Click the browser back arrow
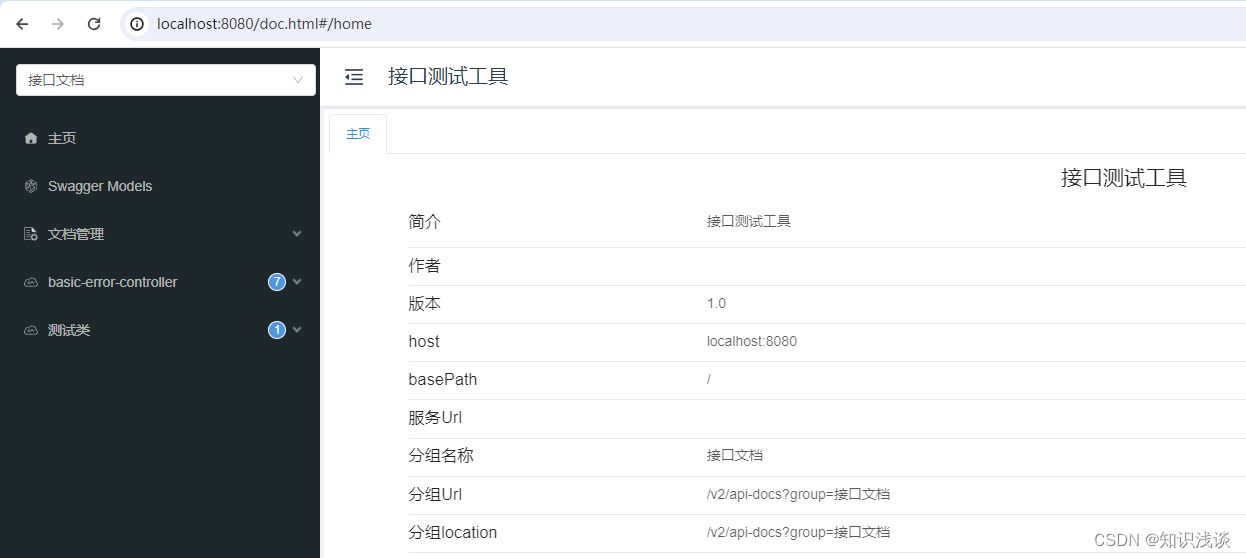 [x=22, y=24]
